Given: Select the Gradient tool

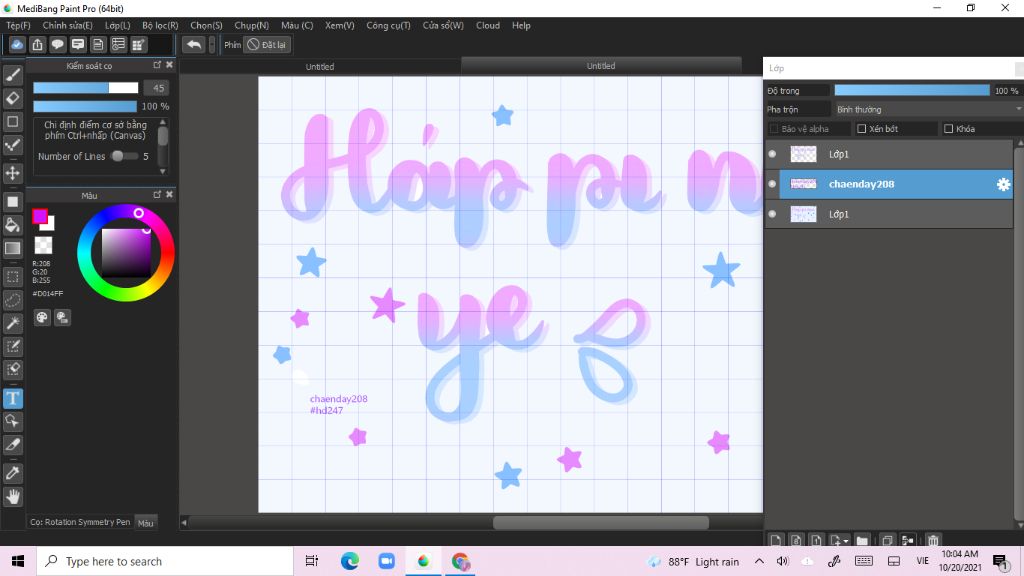Looking at the screenshot, I should (12, 248).
